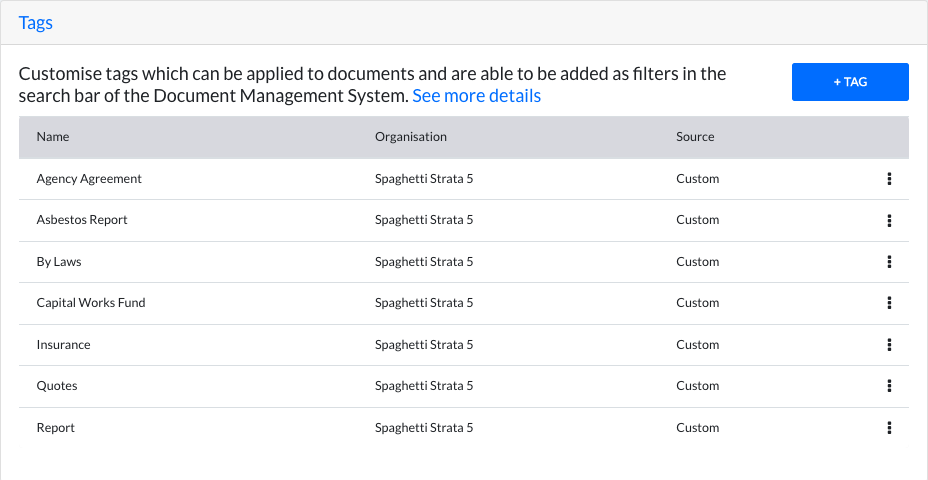
Task: Open the three-dot menu for By Laws
Action: click(889, 262)
